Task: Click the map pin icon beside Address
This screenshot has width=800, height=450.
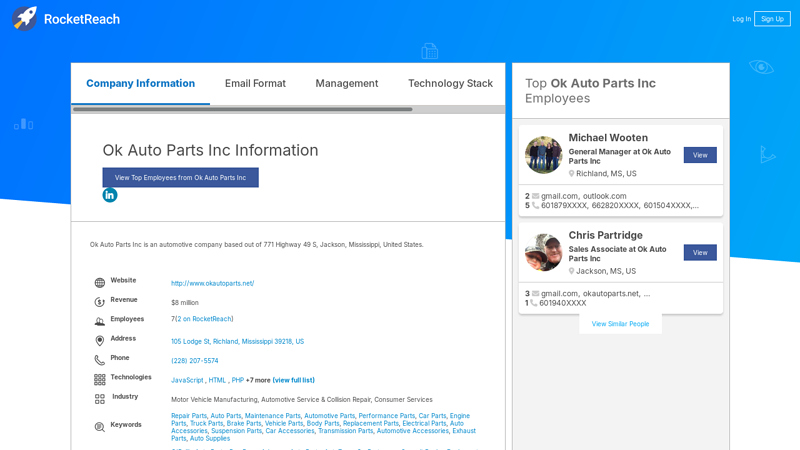Action: [99, 341]
